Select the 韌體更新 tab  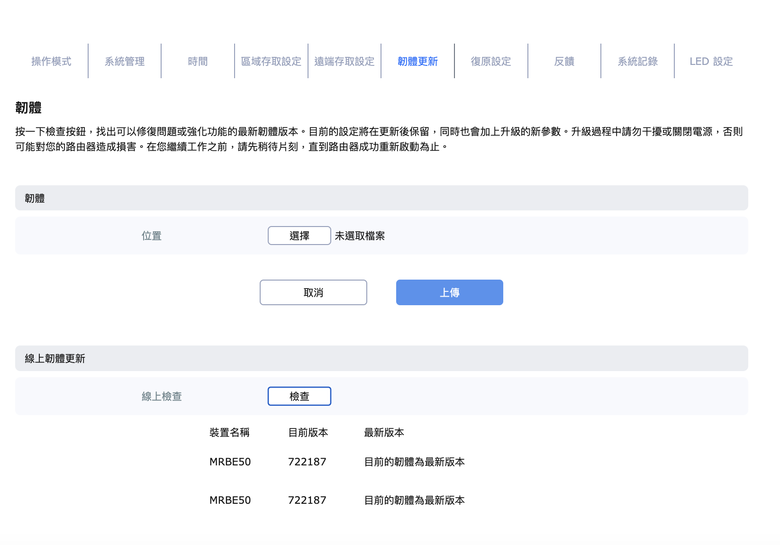[417, 61]
